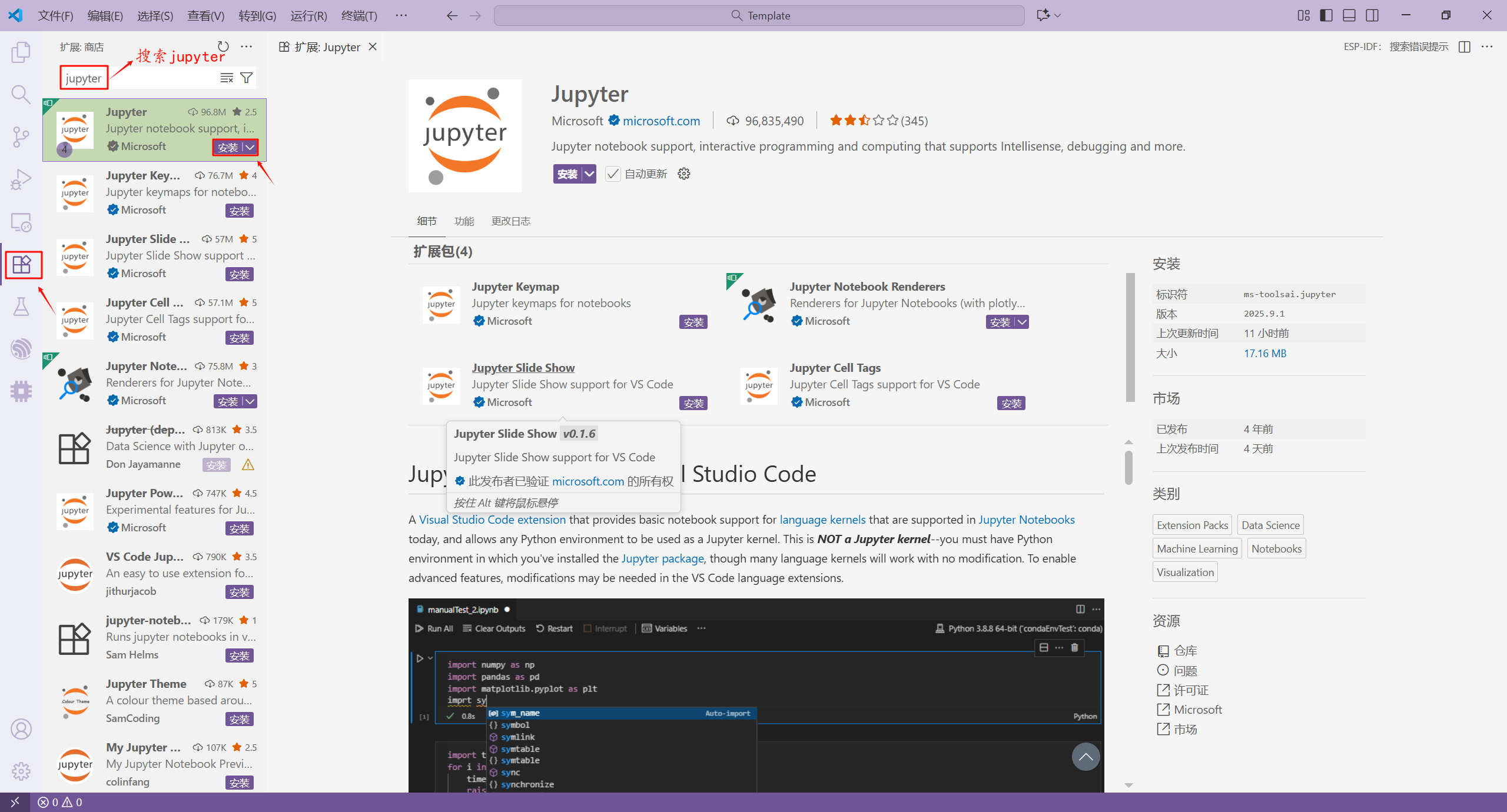The width and height of the screenshot is (1507, 812).
Task: Open the microsoft.com publisher link
Action: [661, 121]
